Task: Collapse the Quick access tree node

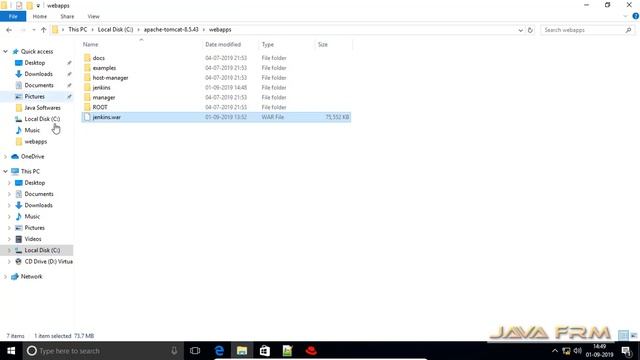Action: click(x=5, y=51)
